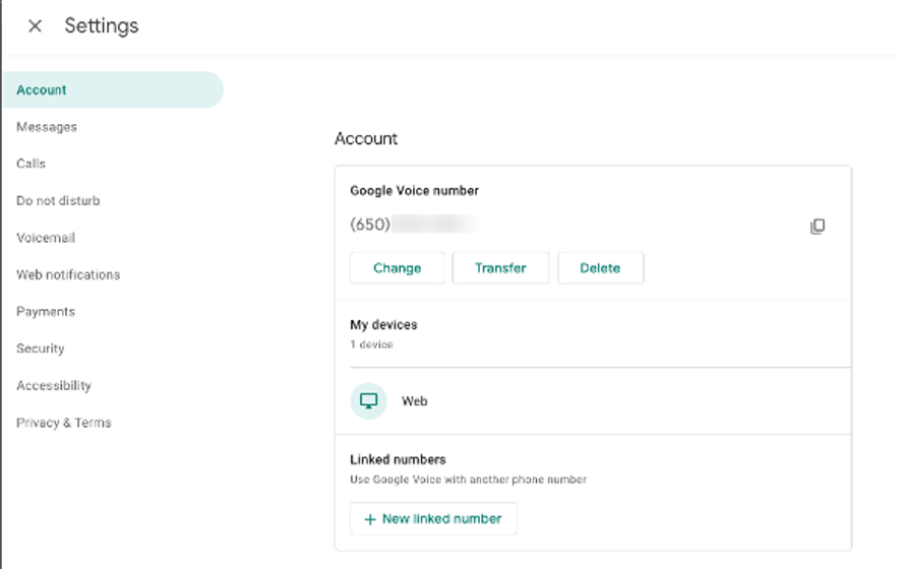The image size is (900, 569).
Task: Add a New linked number
Action: 441,519
